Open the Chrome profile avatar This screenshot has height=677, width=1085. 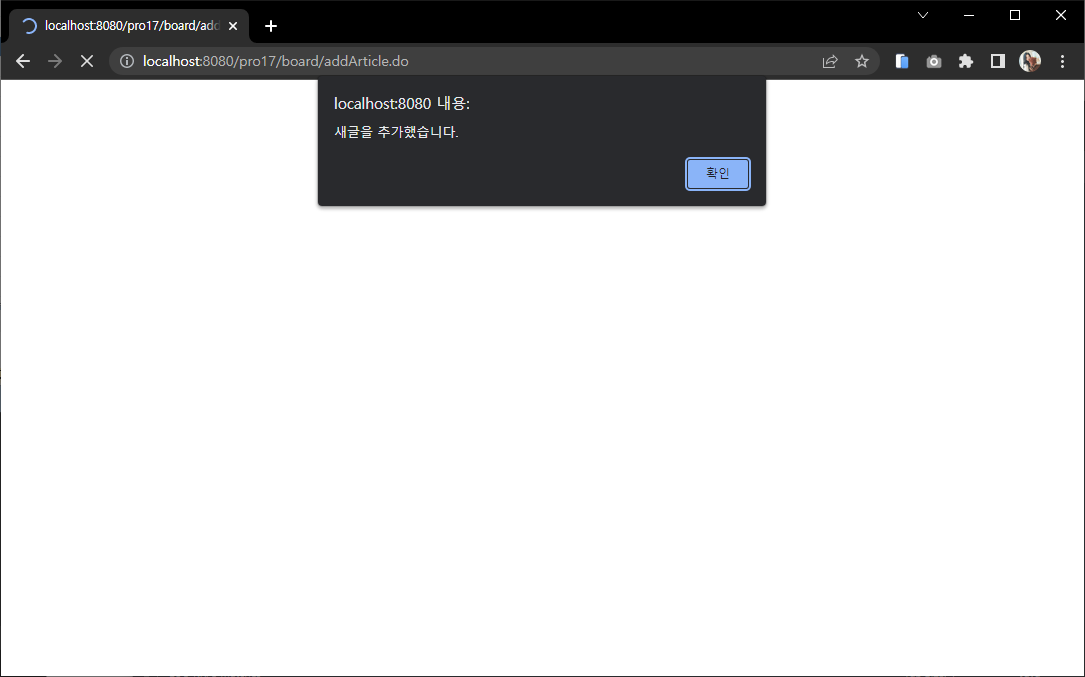(1030, 62)
